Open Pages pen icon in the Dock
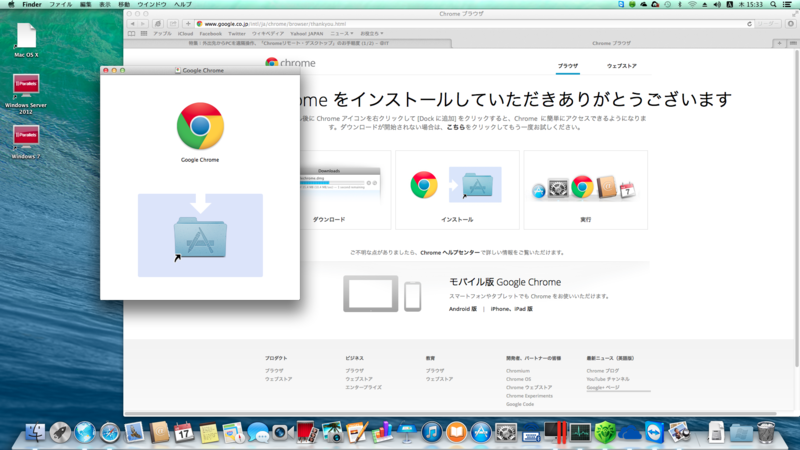The height and width of the screenshot is (450, 800). [x=357, y=433]
